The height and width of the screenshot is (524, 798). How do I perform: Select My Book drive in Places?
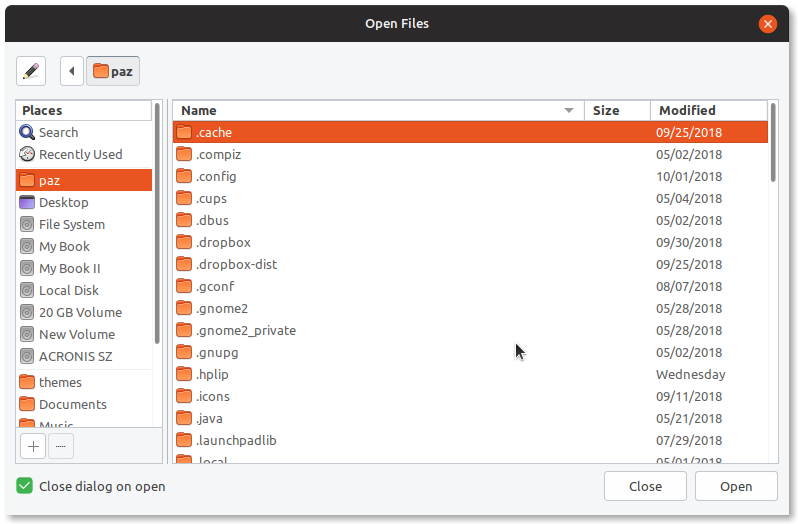pos(84,246)
